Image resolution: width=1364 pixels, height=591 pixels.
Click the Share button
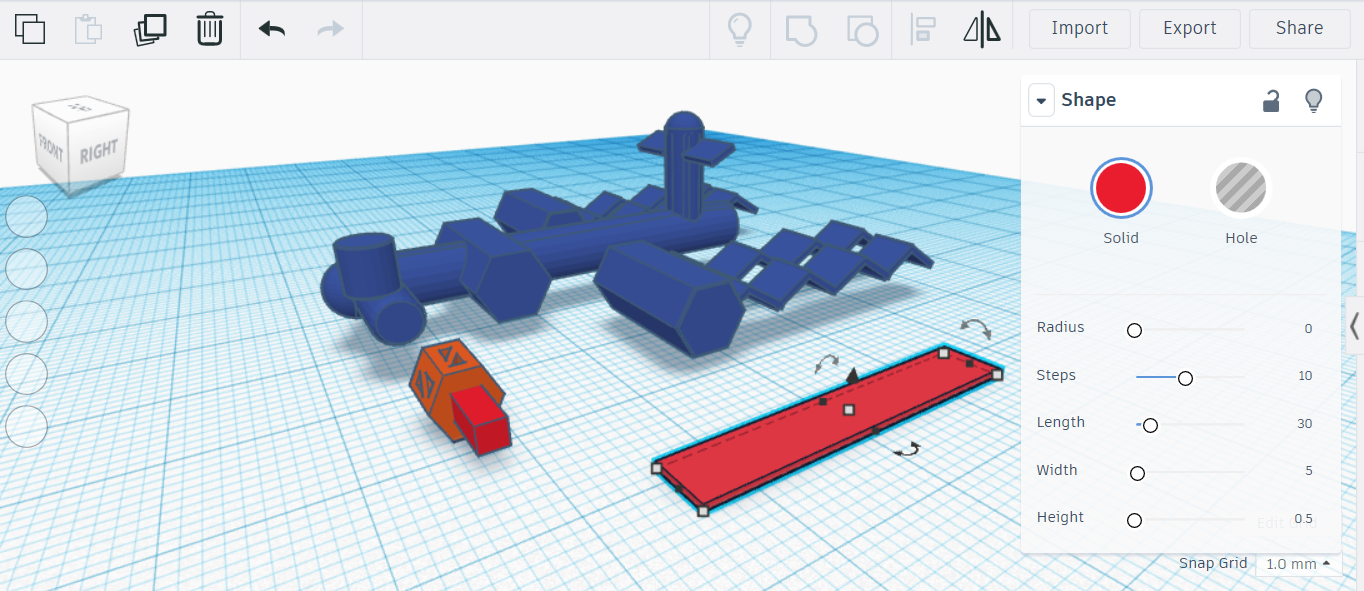1299,29
